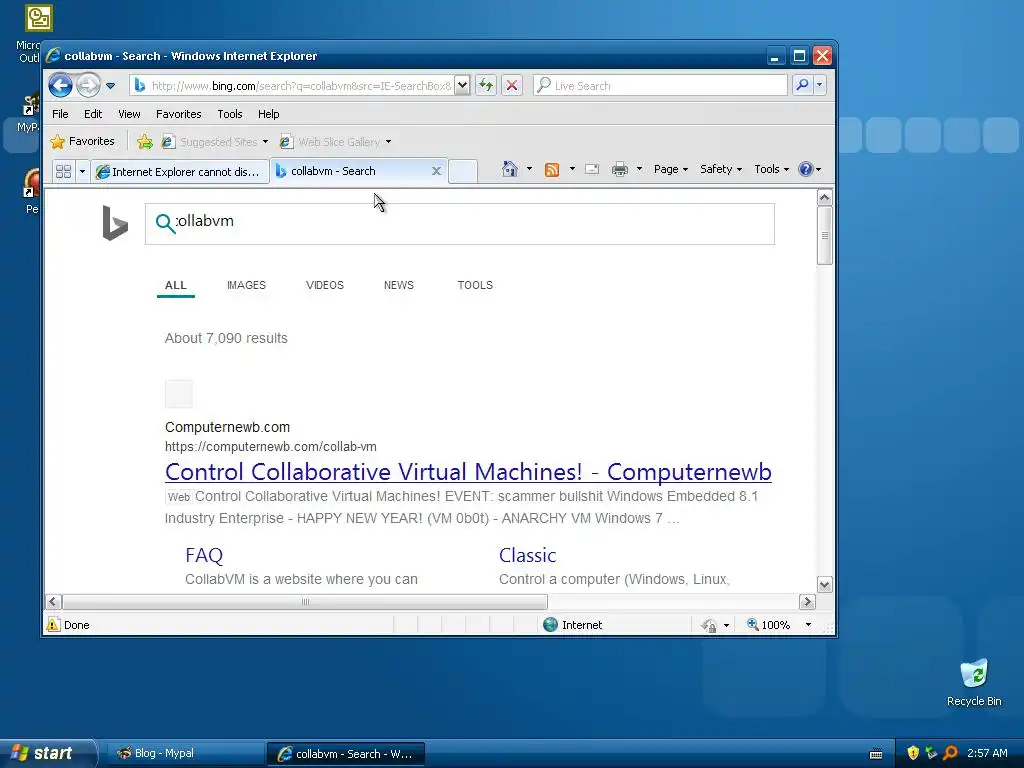Expand the tab list dropdown
Screen dimensions: 1024x768
coord(82,172)
